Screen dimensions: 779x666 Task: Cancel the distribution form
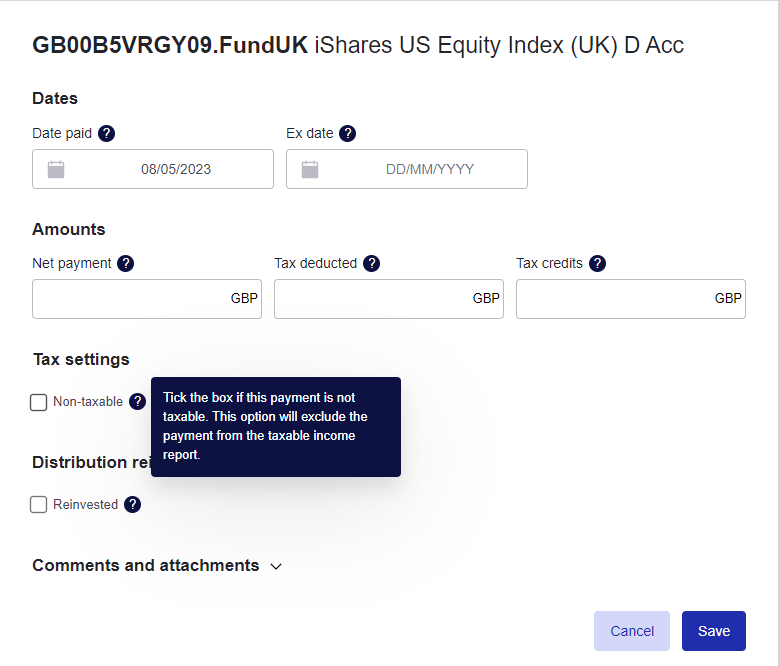click(631, 631)
